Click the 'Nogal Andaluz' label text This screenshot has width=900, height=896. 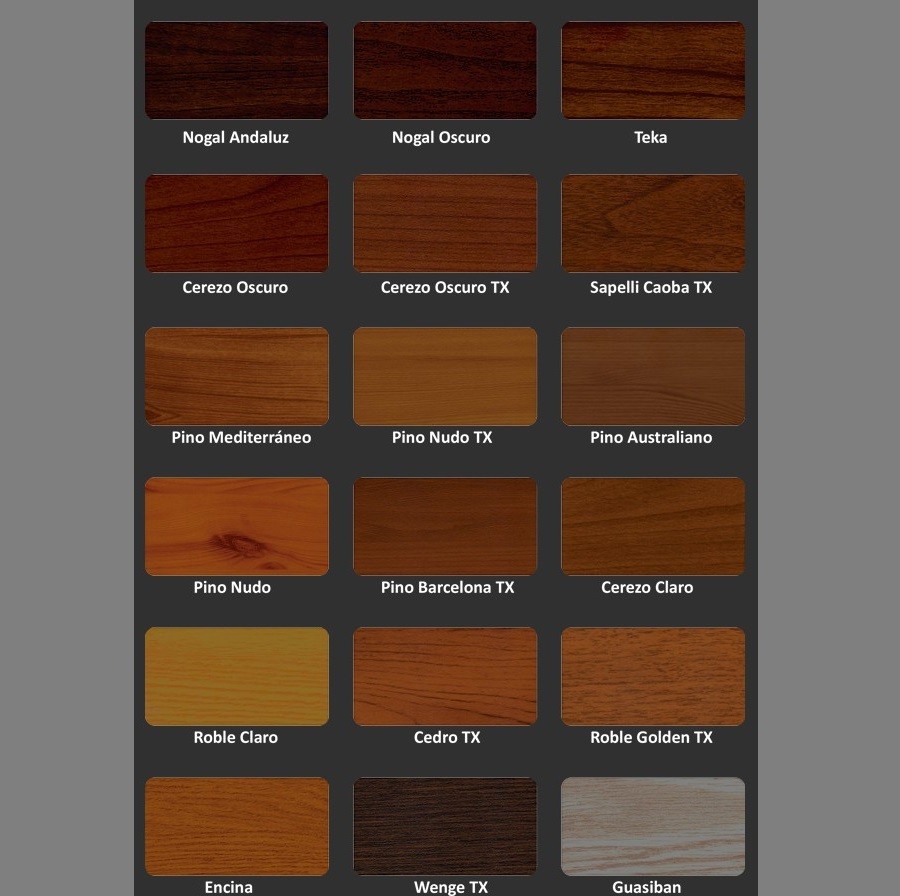(235, 138)
